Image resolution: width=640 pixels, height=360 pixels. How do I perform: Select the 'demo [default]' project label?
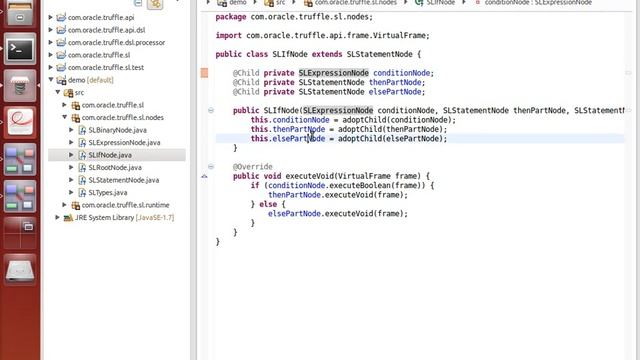tap(91, 80)
